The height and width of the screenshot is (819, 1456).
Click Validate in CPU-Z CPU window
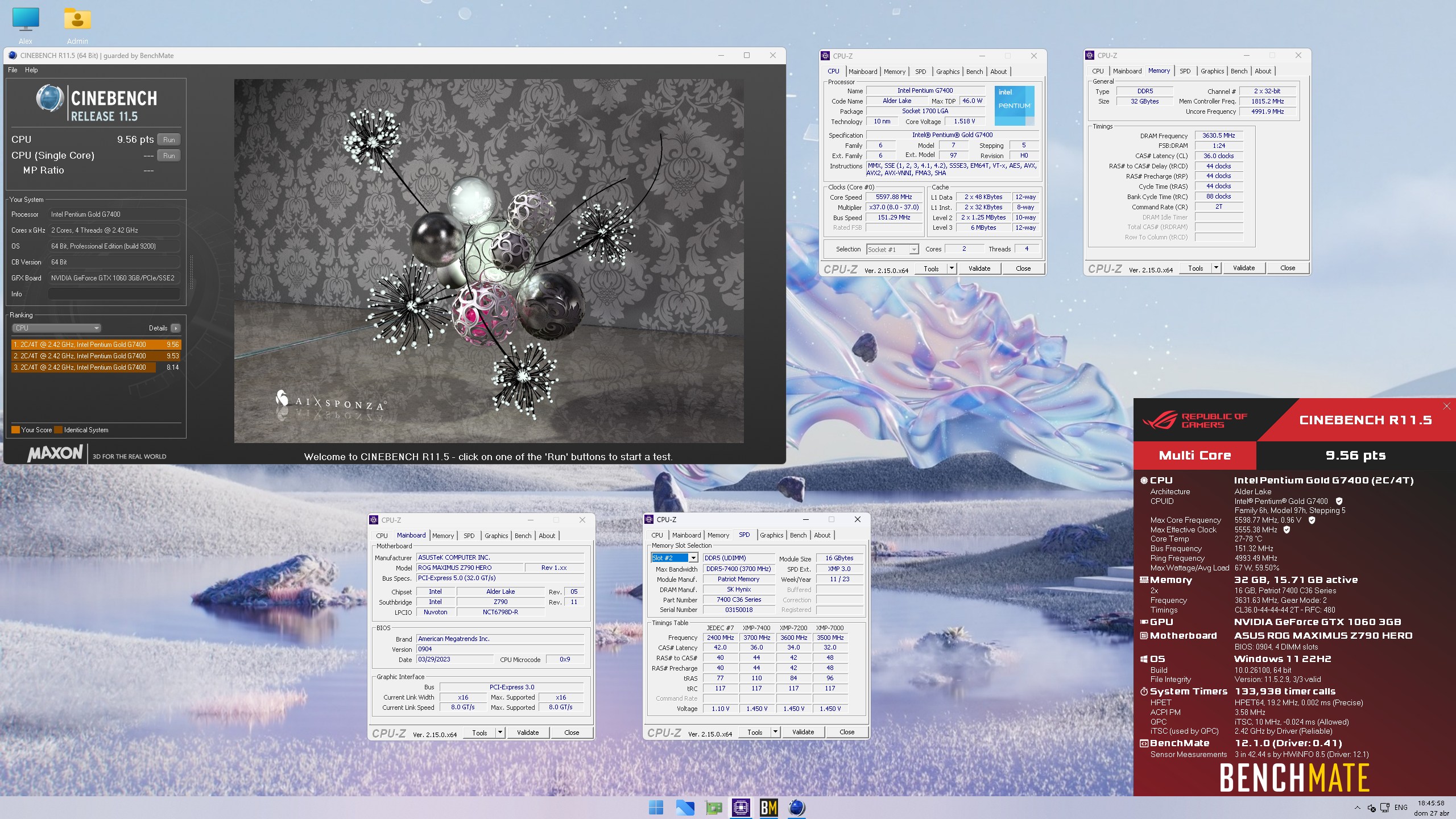point(979,268)
